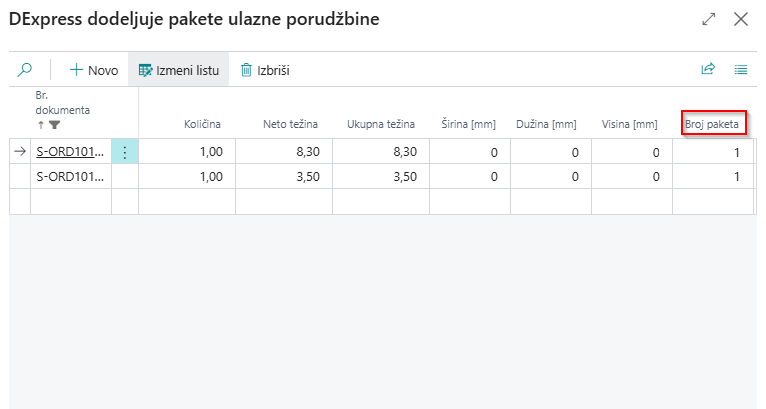
Task: Open the first row's three-dot menu
Action: click(x=124, y=152)
